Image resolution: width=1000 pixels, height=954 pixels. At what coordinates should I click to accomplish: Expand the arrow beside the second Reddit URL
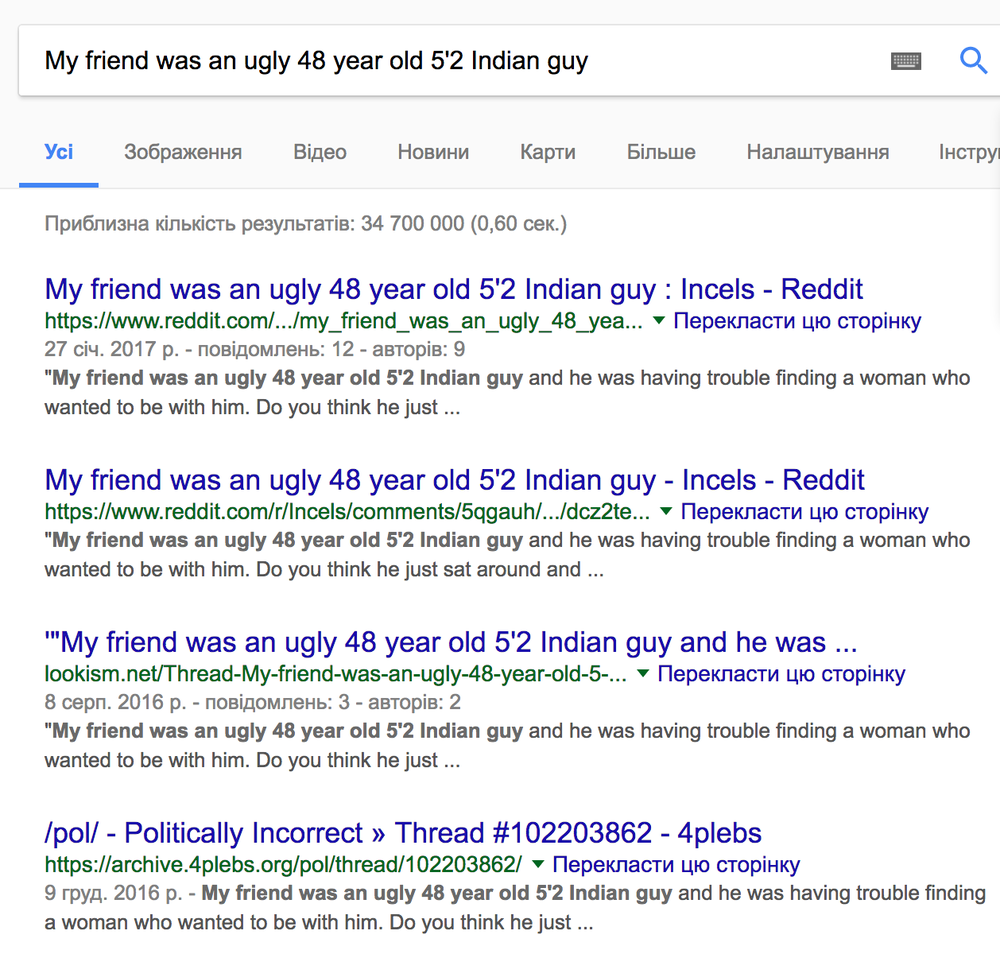[666, 512]
